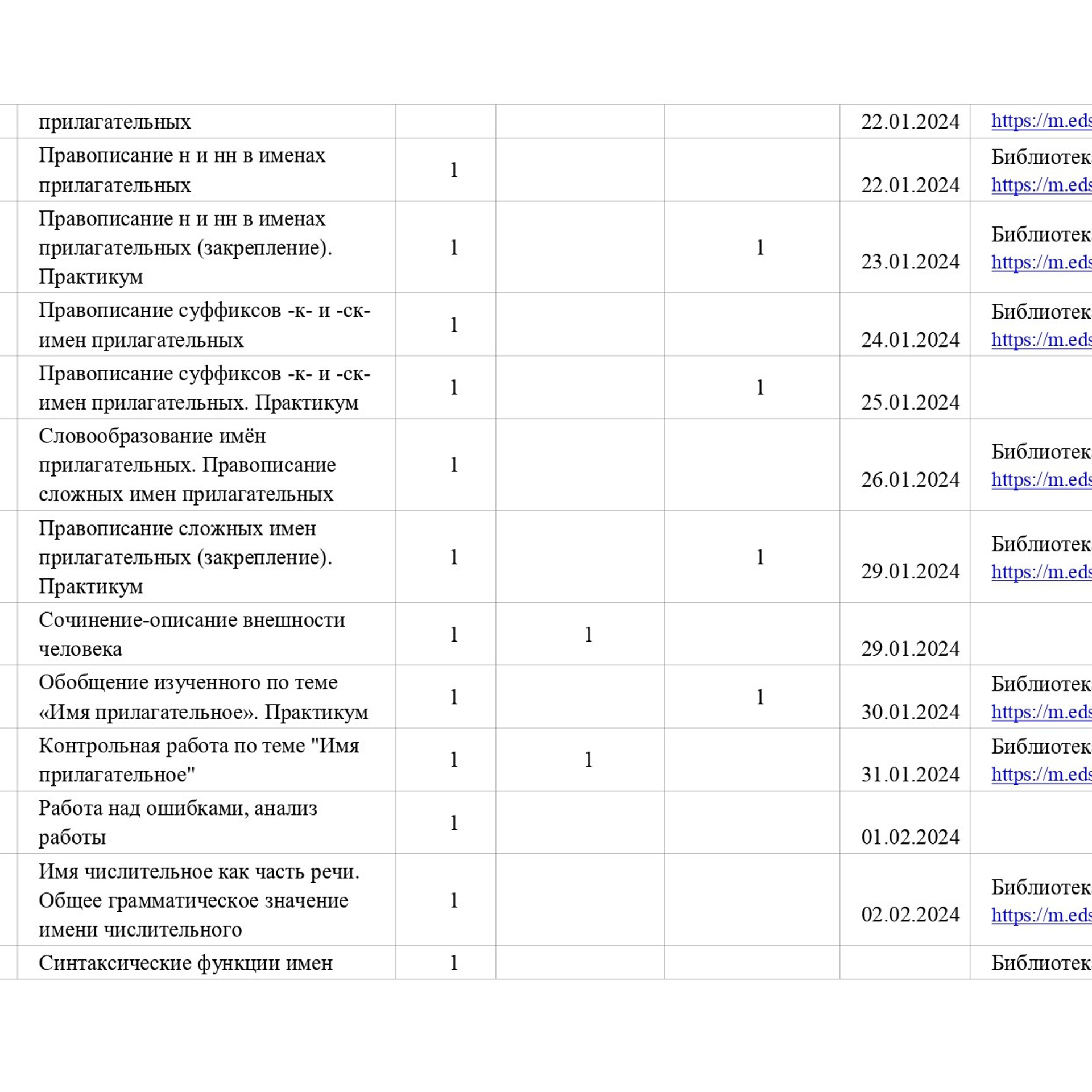Open the m.eds link beside date 24.01.2024

1041,340
